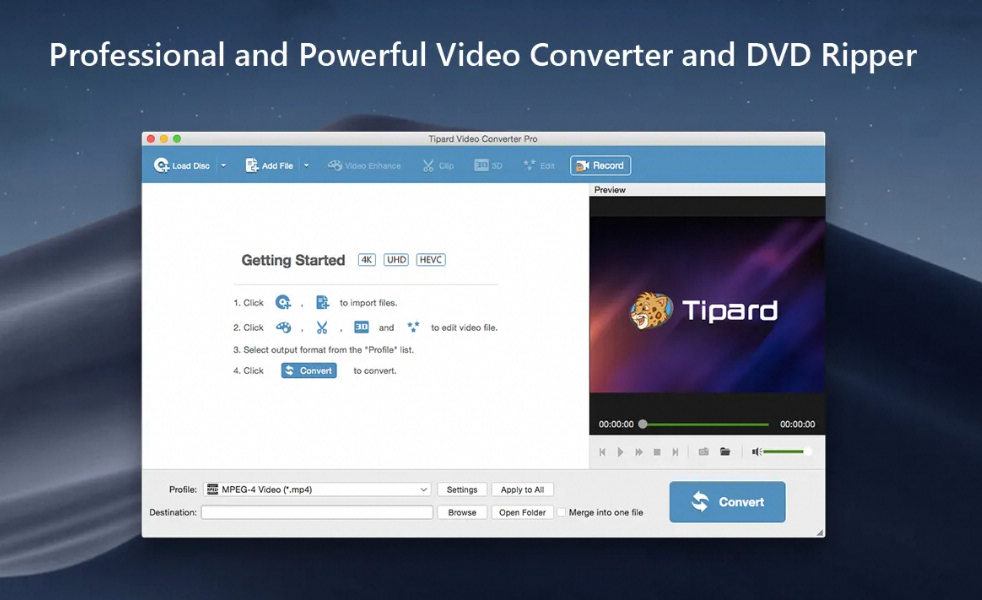This screenshot has height=600, width=982.
Task: Skip to next track in preview
Action: [x=675, y=452]
